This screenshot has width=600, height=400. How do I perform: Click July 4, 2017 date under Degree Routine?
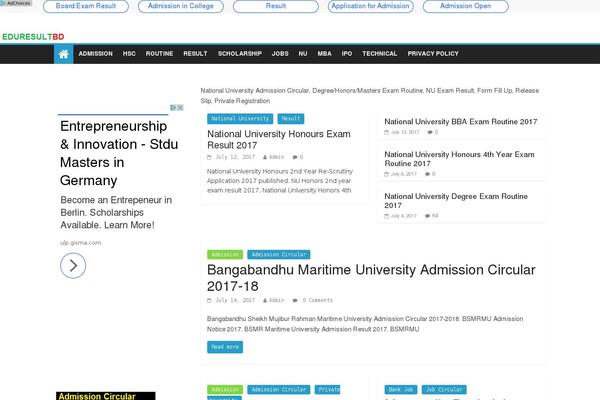click(403, 216)
